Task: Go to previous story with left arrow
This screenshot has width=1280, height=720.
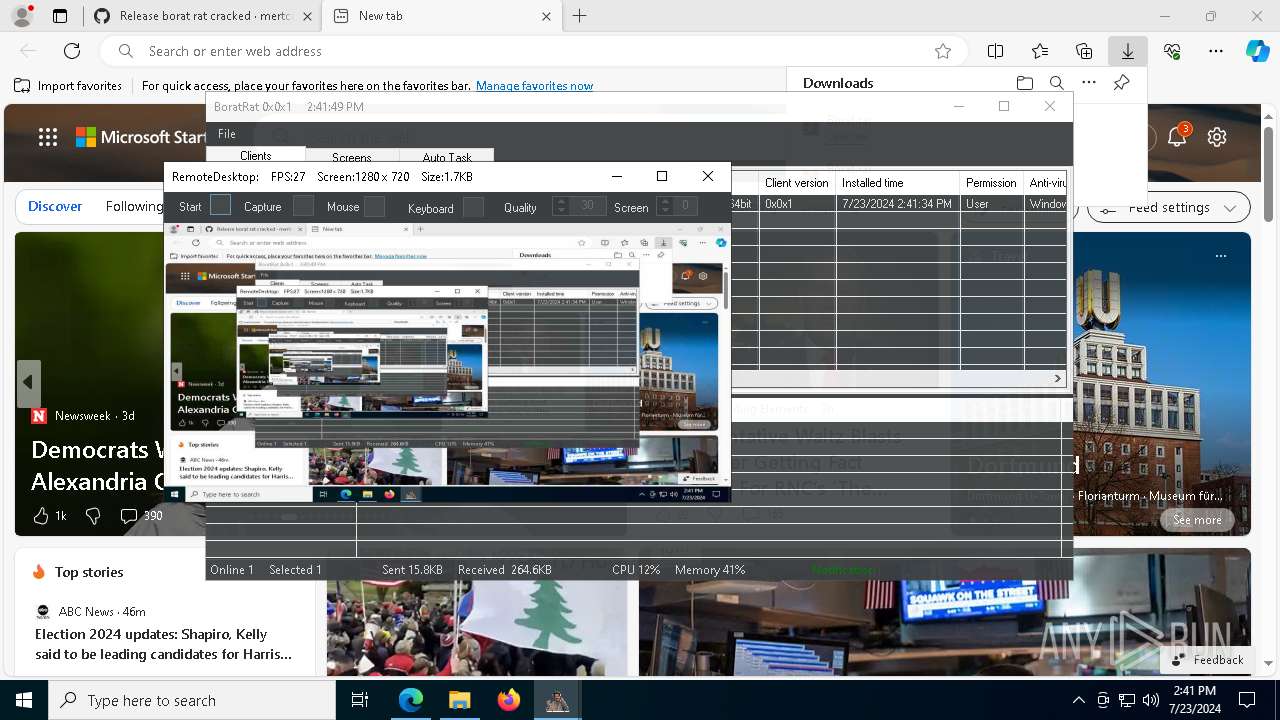Action: (x=28, y=383)
